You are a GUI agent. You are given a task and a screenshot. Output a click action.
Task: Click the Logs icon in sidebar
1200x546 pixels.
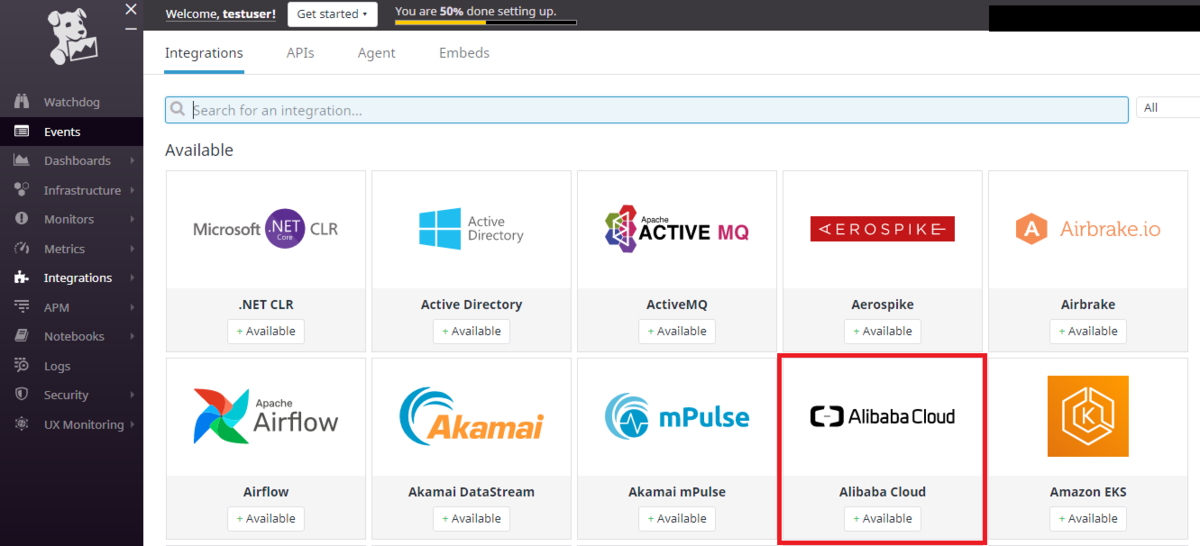(21, 366)
